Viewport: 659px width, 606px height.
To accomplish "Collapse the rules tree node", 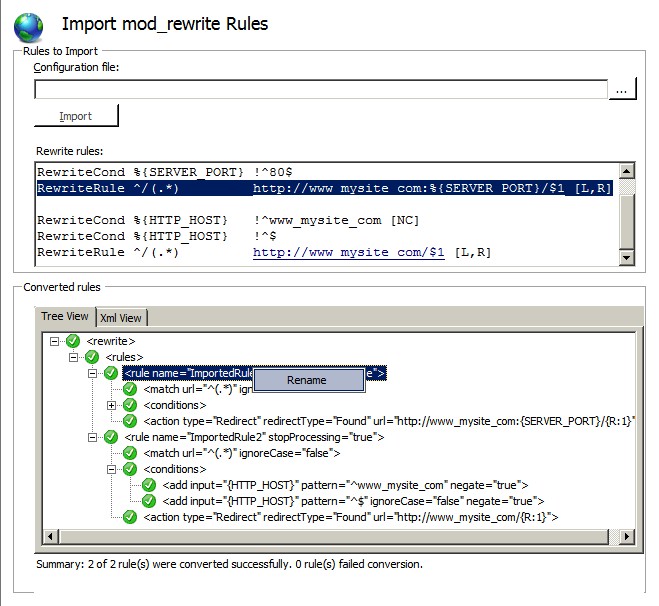I will (x=73, y=357).
